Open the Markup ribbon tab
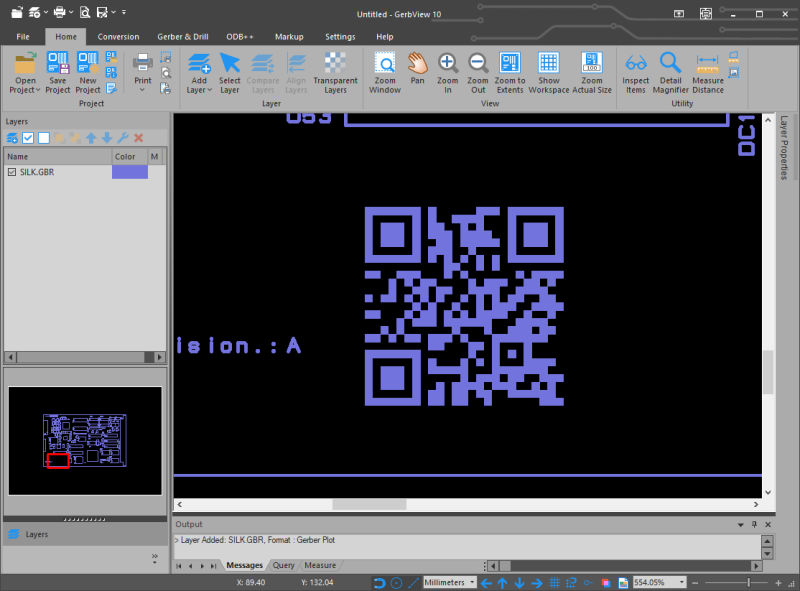Image resolution: width=800 pixels, height=591 pixels. click(289, 37)
